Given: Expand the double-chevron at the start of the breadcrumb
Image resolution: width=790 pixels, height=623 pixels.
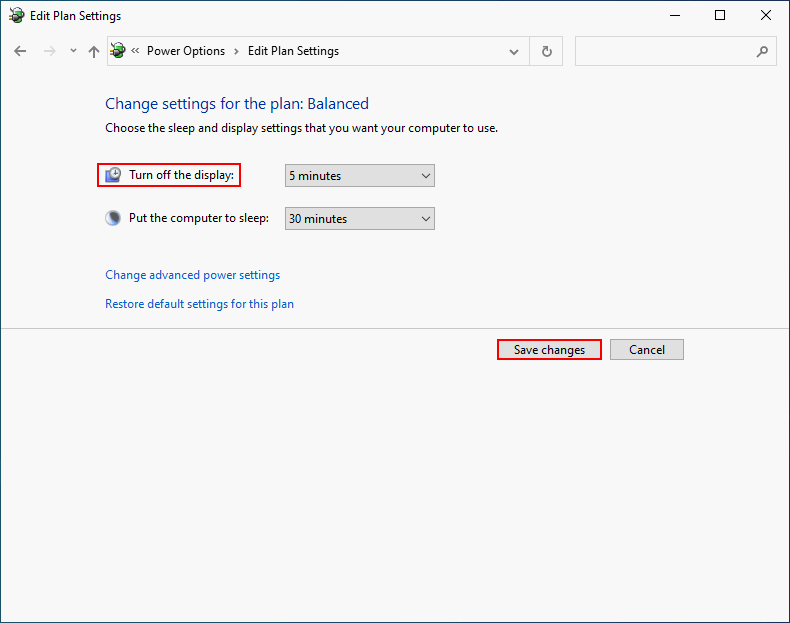Looking at the screenshot, I should pyautogui.click(x=135, y=51).
